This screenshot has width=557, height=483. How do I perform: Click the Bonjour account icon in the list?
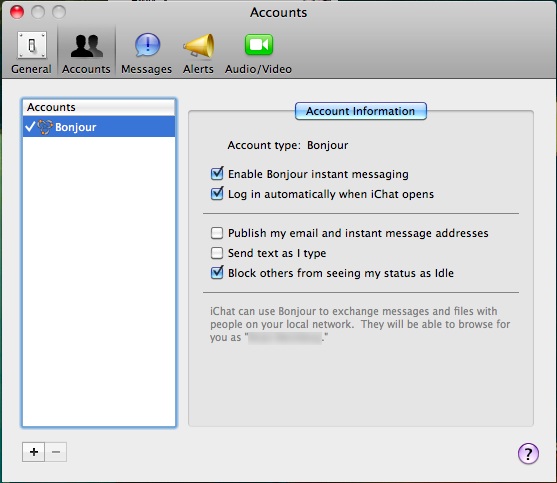[x=45, y=127]
